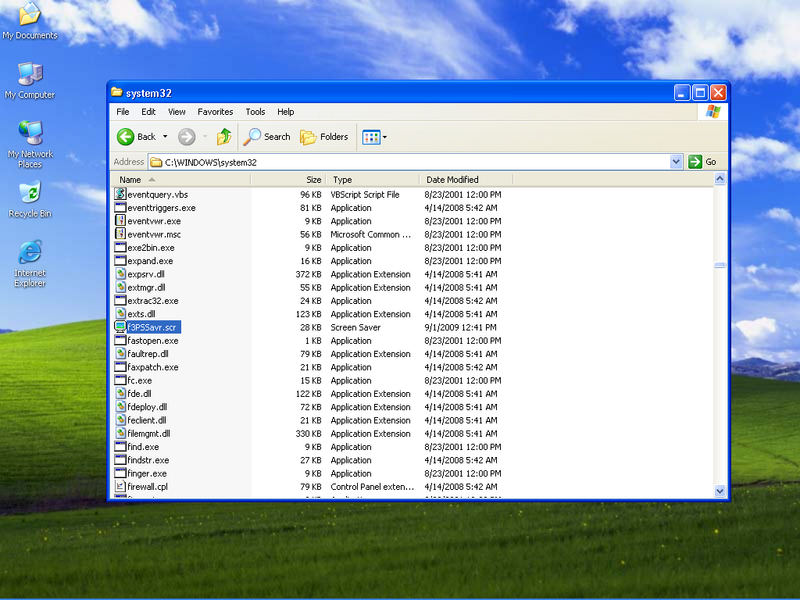Click the 9/1/2009 12:41 PM date
The height and width of the screenshot is (600, 800).
[460, 327]
